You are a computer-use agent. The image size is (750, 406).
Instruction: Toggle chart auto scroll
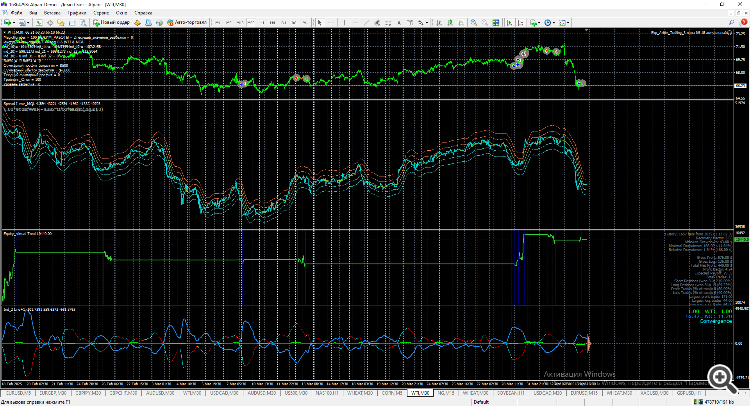pyautogui.click(x=509, y=22)
